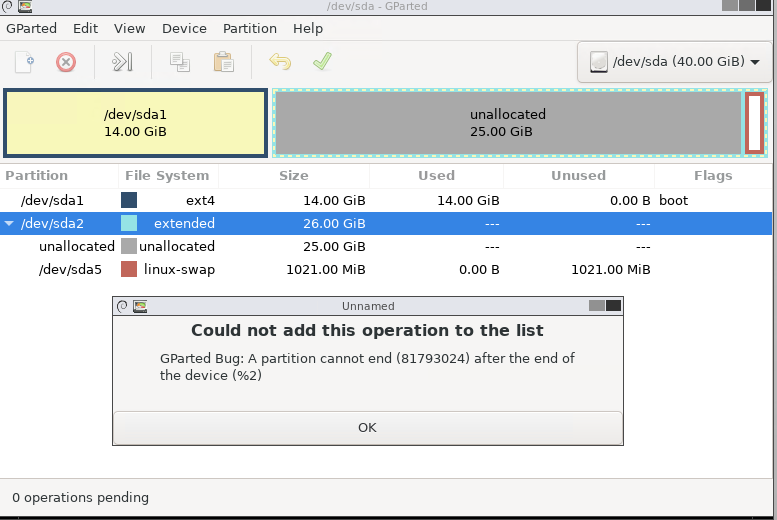Open the Device menu
Viewport: 777px width, 520px height.
tap(184, 28)
